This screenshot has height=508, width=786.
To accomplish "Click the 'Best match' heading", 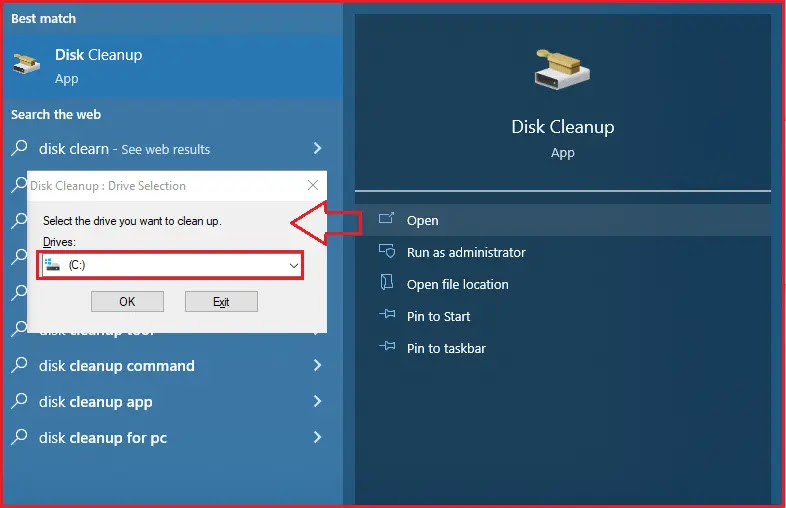I will (x=44, y=19).
